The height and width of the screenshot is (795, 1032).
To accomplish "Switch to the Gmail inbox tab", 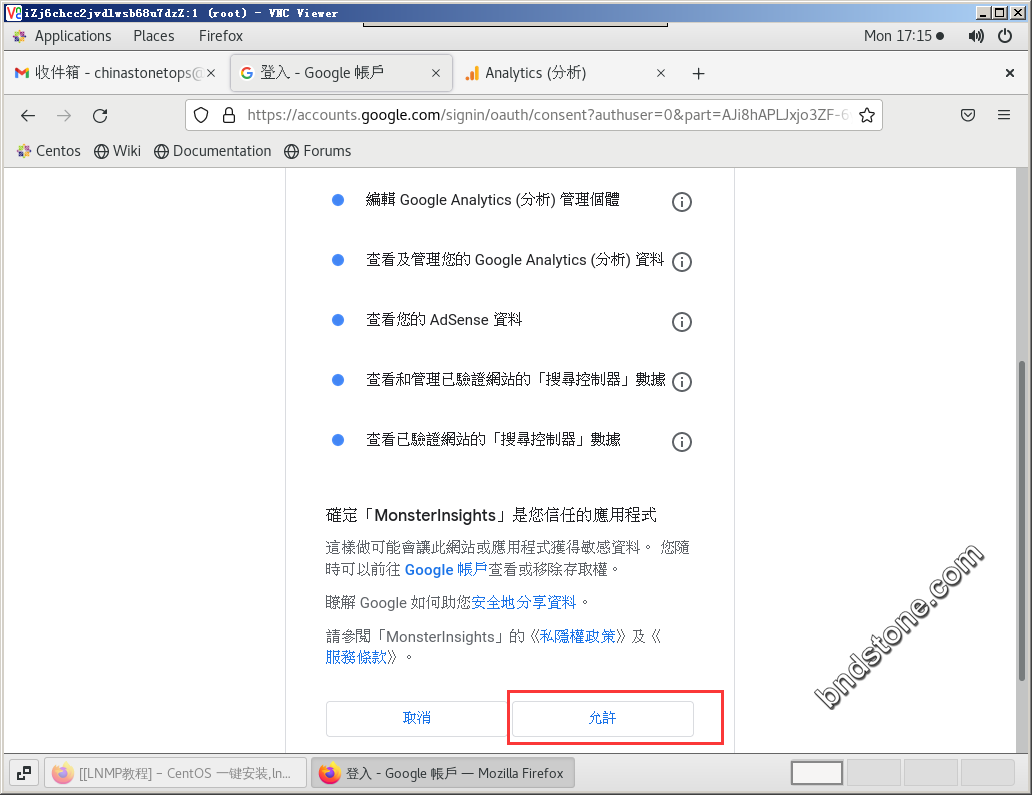I will 116,73.
